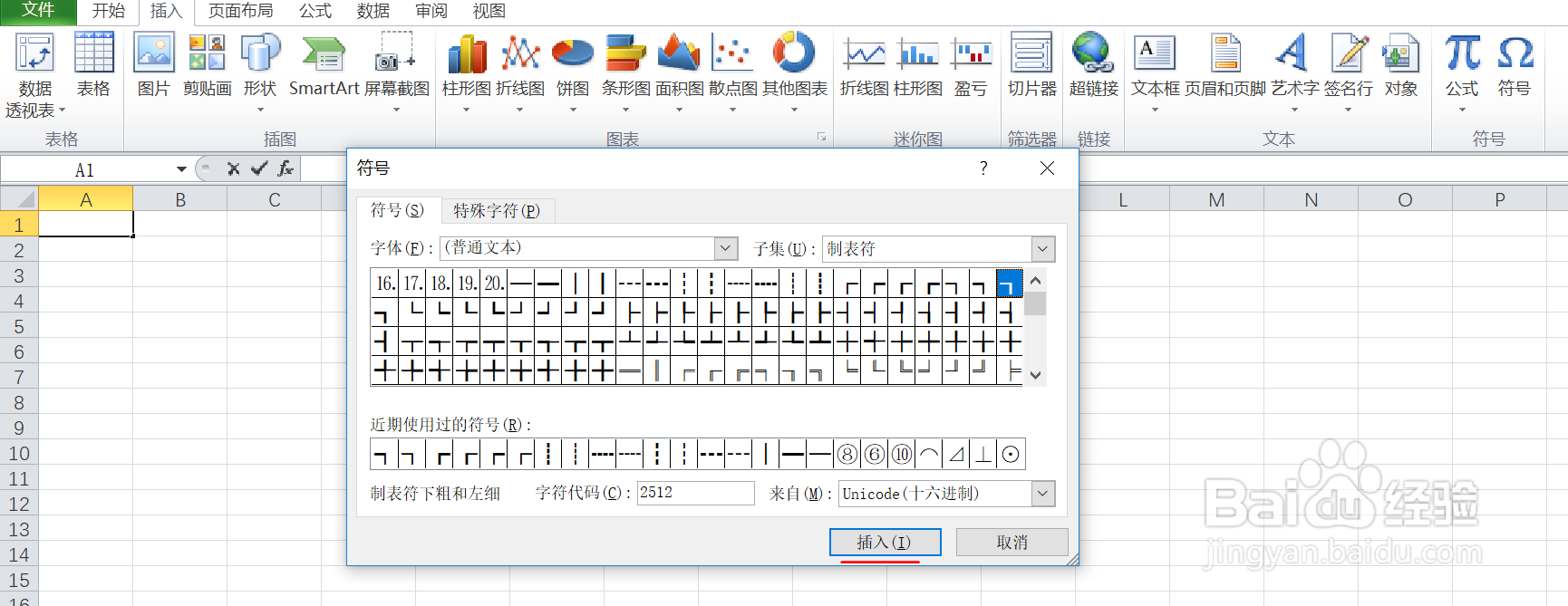The image size is (1568, 606).
Task: Insert a Line sparkline (迷你图 折线图)
Action: (x=865, y=65)
